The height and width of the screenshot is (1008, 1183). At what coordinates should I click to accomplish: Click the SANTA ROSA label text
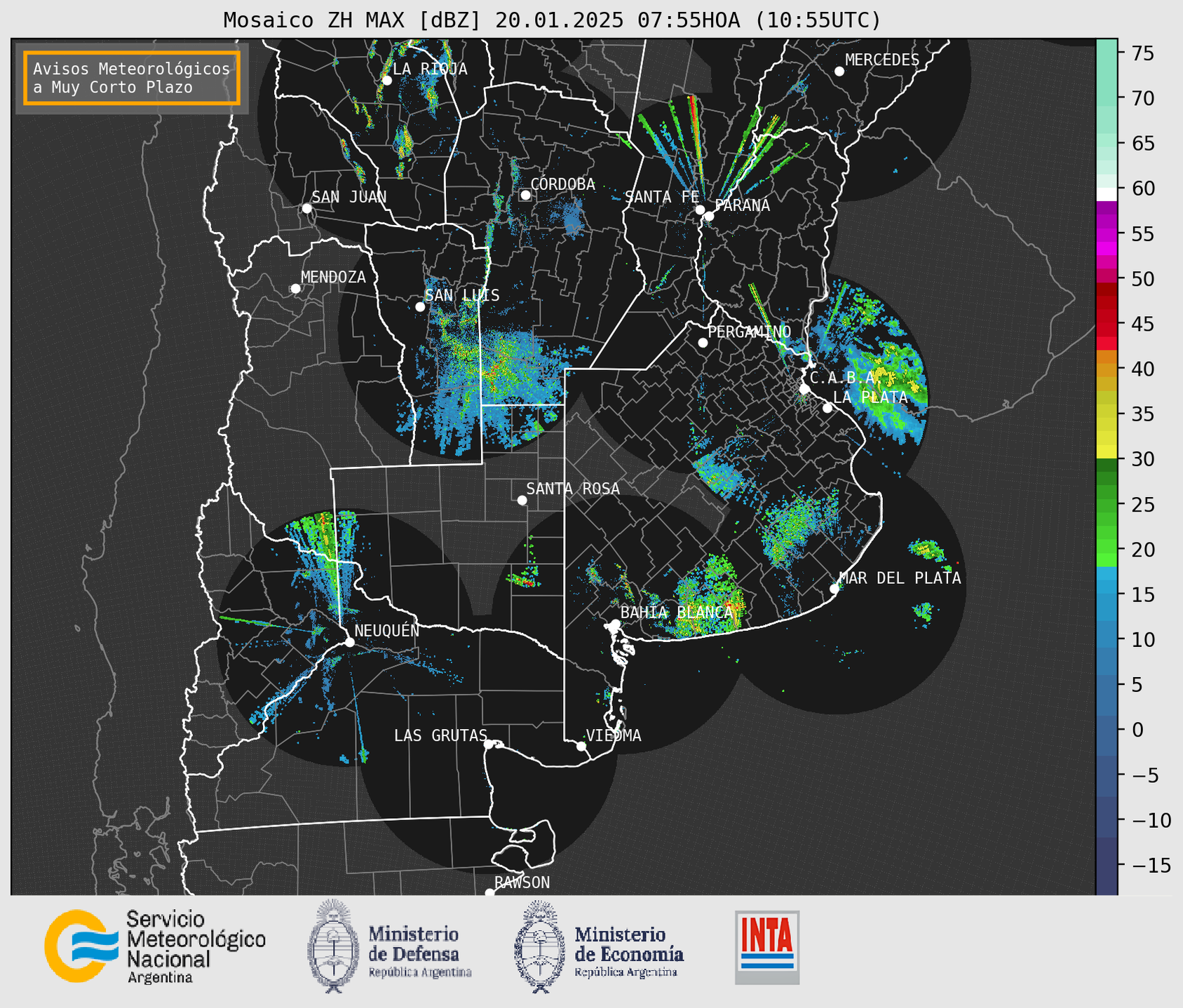[x=573, y=489]
